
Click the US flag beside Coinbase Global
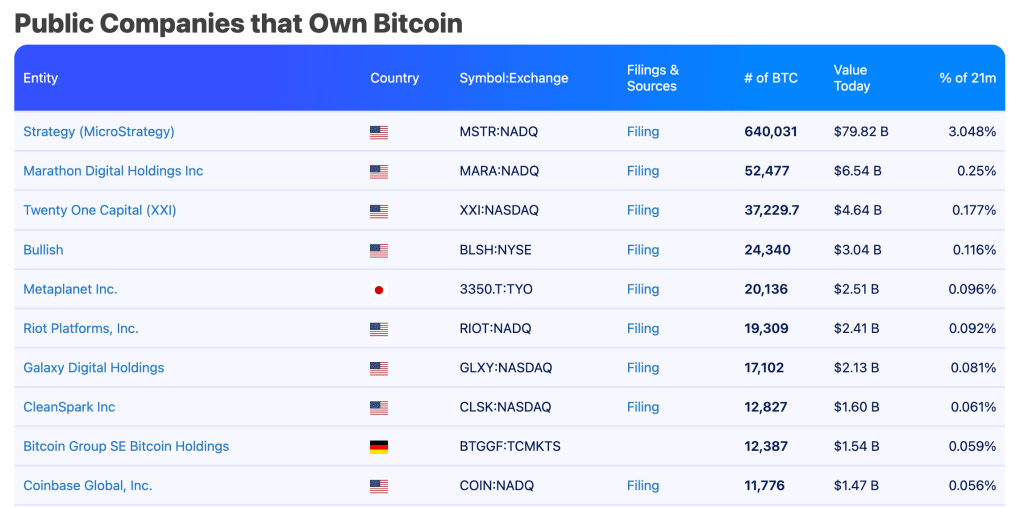(378, 487)
